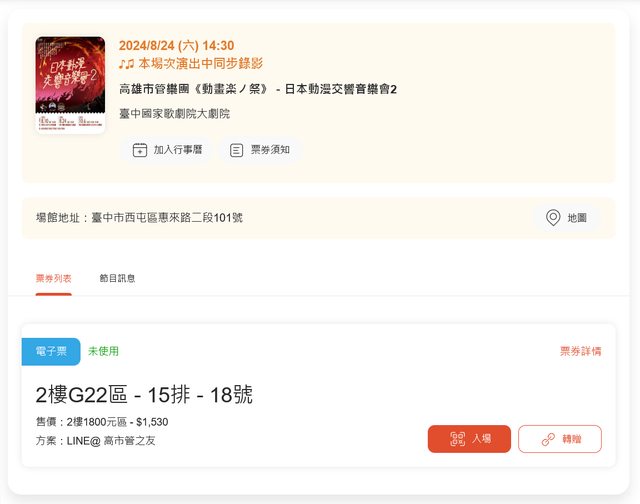Switch to the 票券列表 tab

coord(53,279)
